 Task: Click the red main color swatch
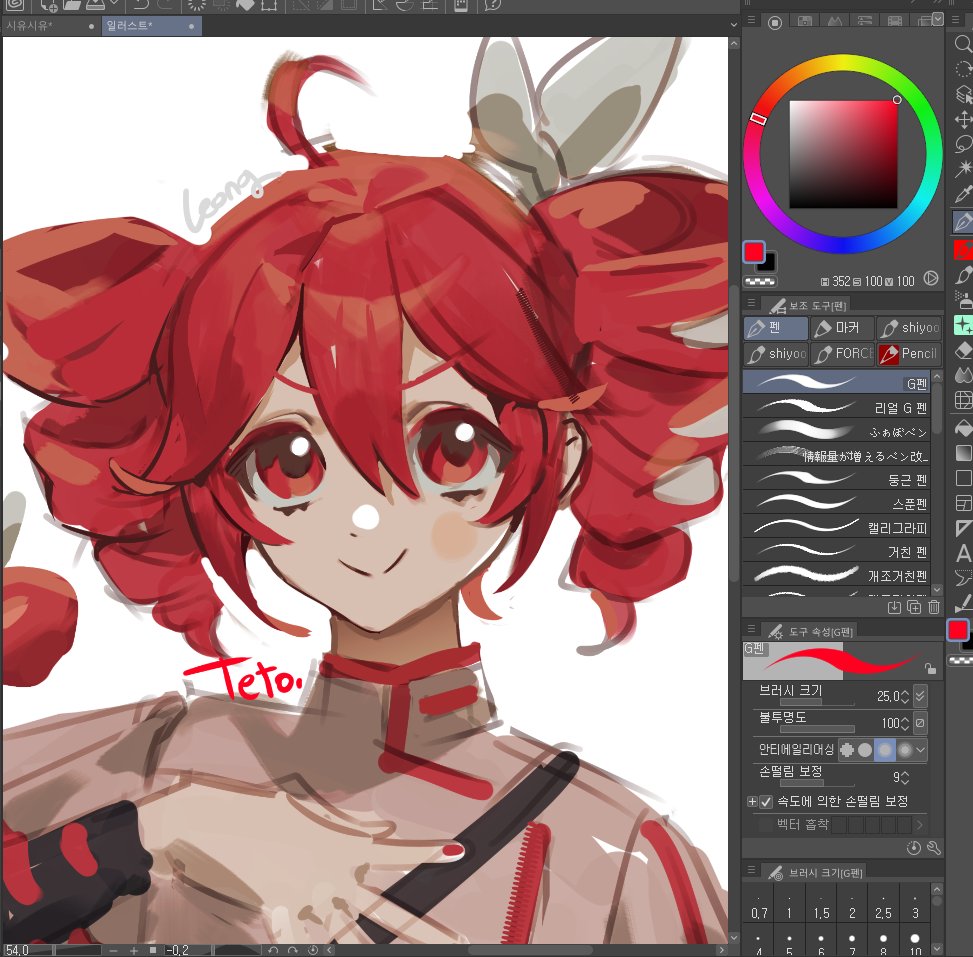[754, 252]
